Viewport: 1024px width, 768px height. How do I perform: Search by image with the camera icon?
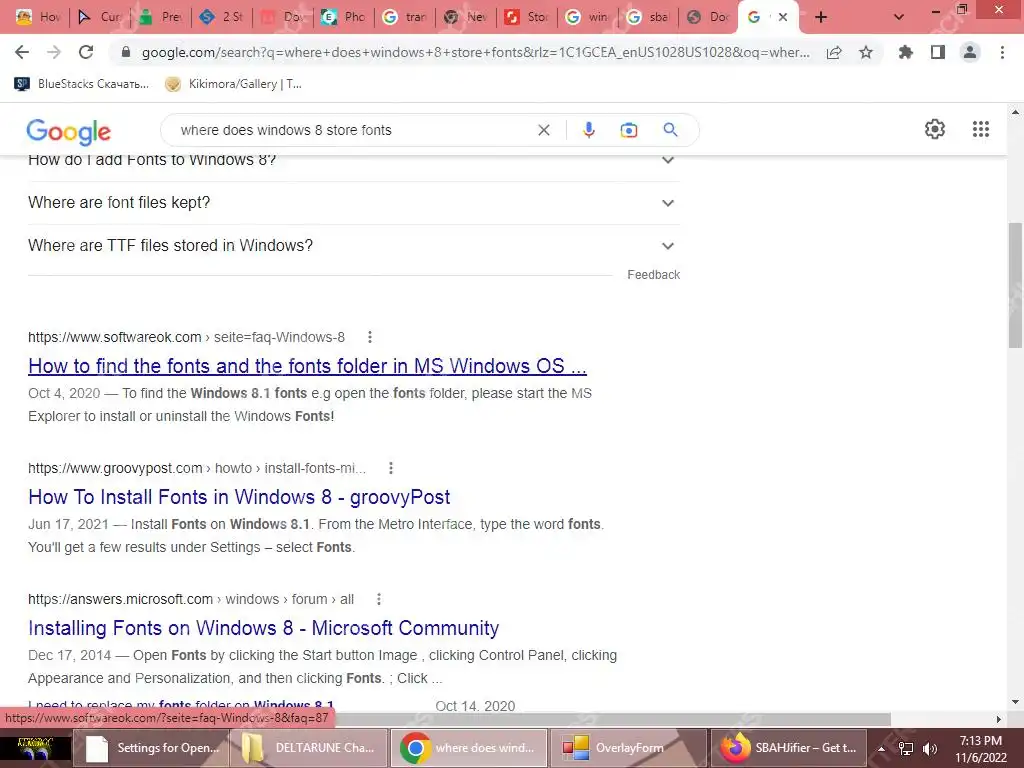tap(629, 130)
